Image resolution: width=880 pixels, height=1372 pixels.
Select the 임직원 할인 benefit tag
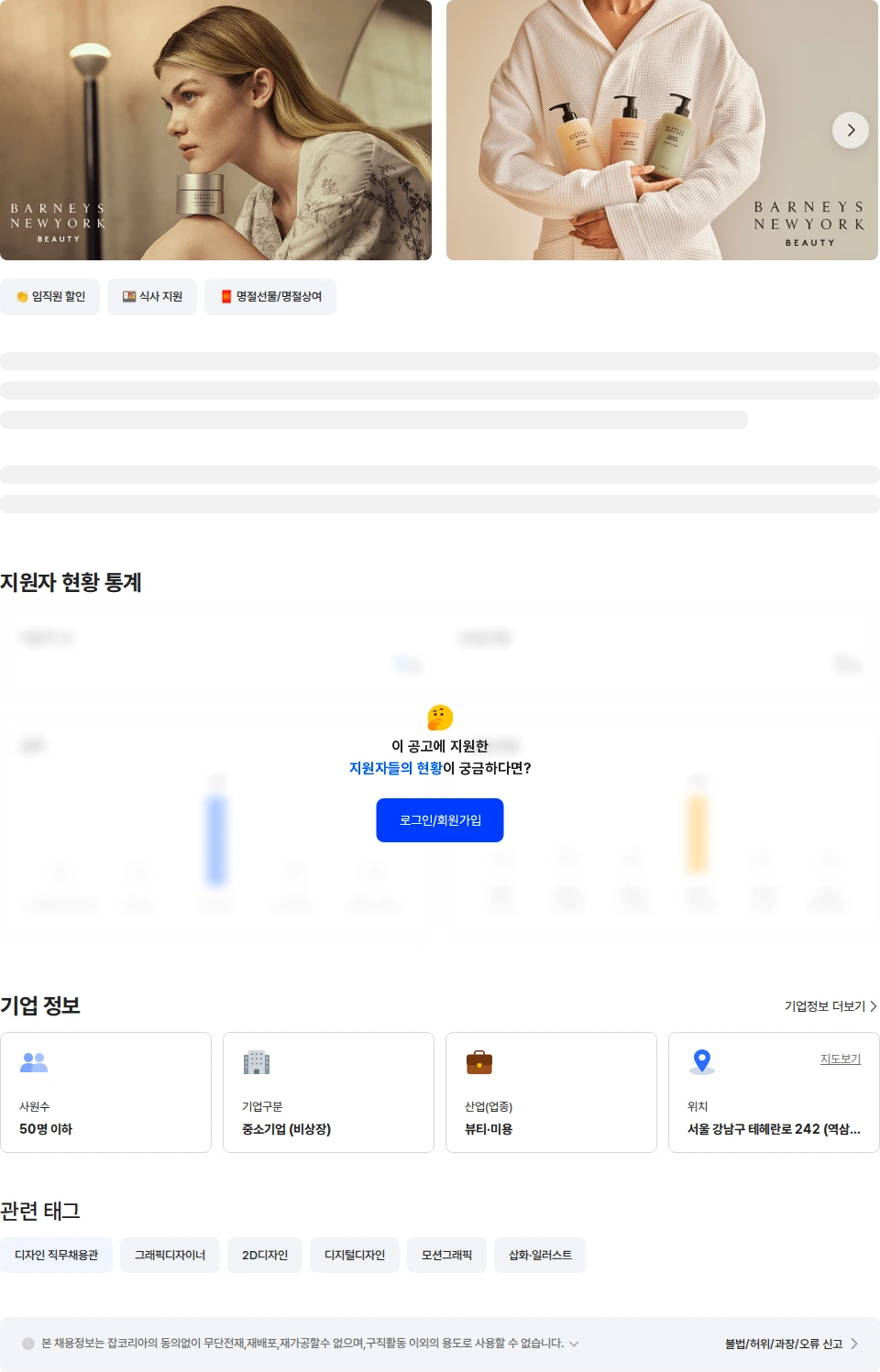(50, 297)
